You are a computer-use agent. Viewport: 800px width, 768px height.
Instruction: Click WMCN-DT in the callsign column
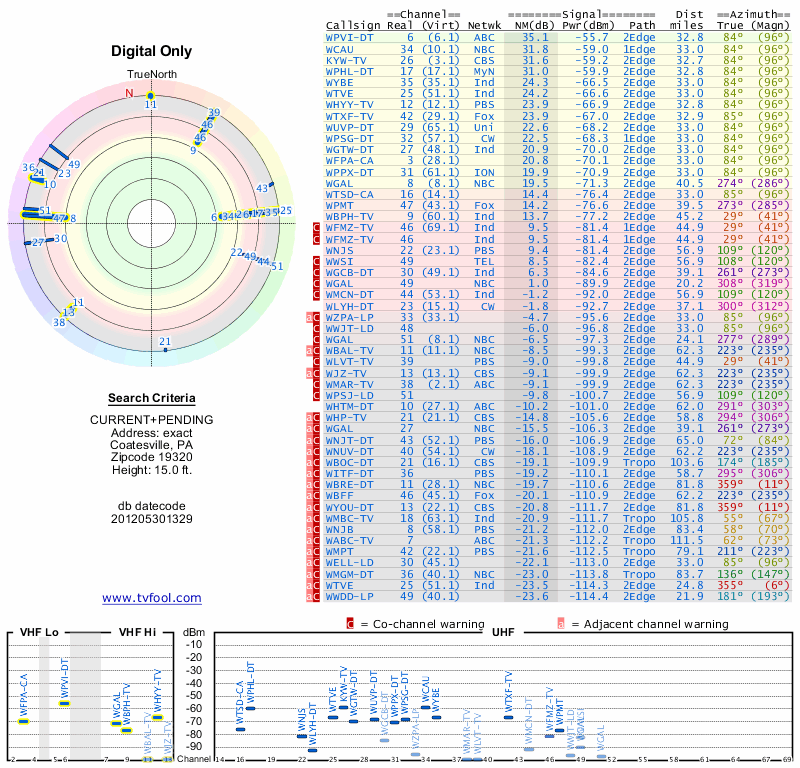tap(349, 294)
